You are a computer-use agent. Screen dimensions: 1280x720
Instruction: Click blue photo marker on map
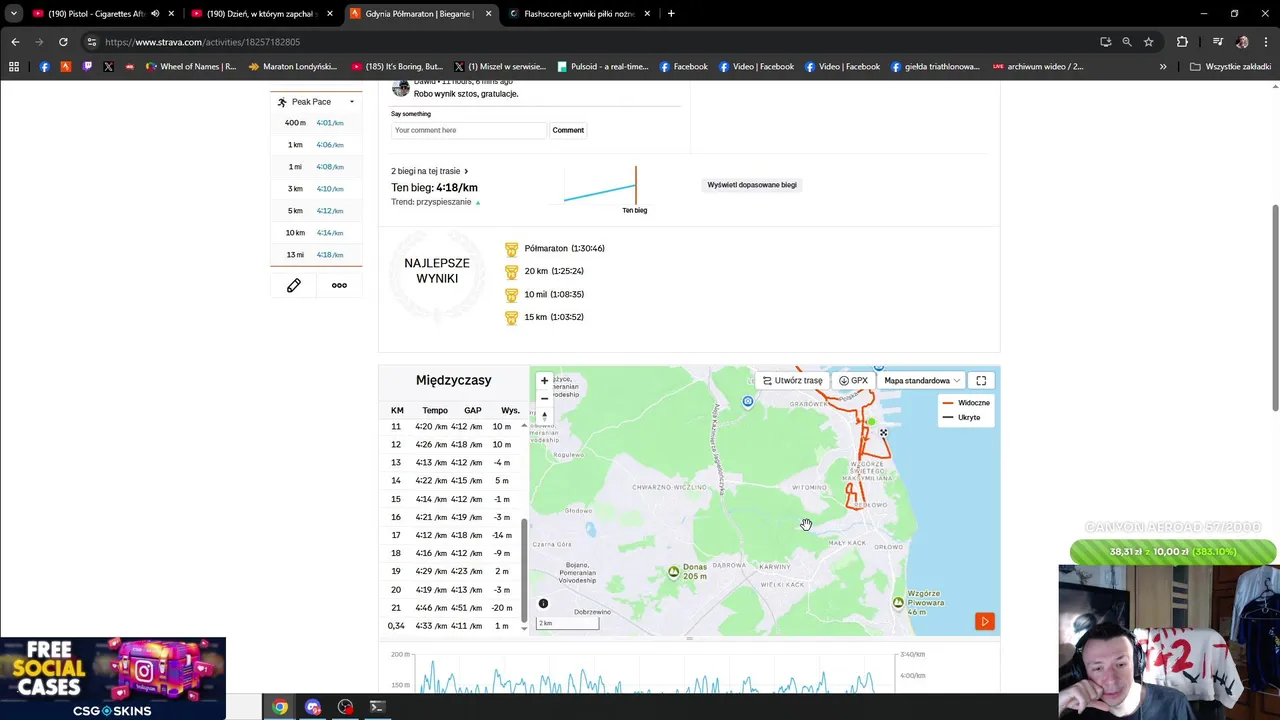pos(748,402)
